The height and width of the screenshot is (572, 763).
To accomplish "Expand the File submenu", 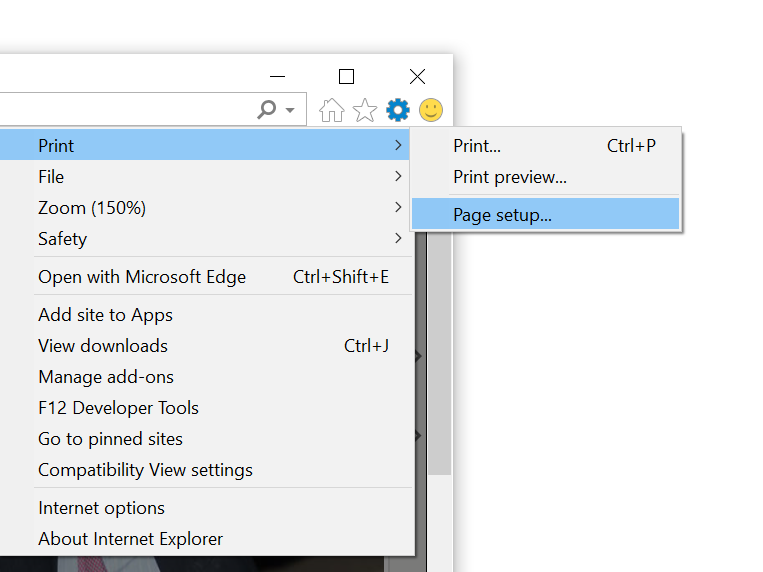I will [x=206, y=176].
